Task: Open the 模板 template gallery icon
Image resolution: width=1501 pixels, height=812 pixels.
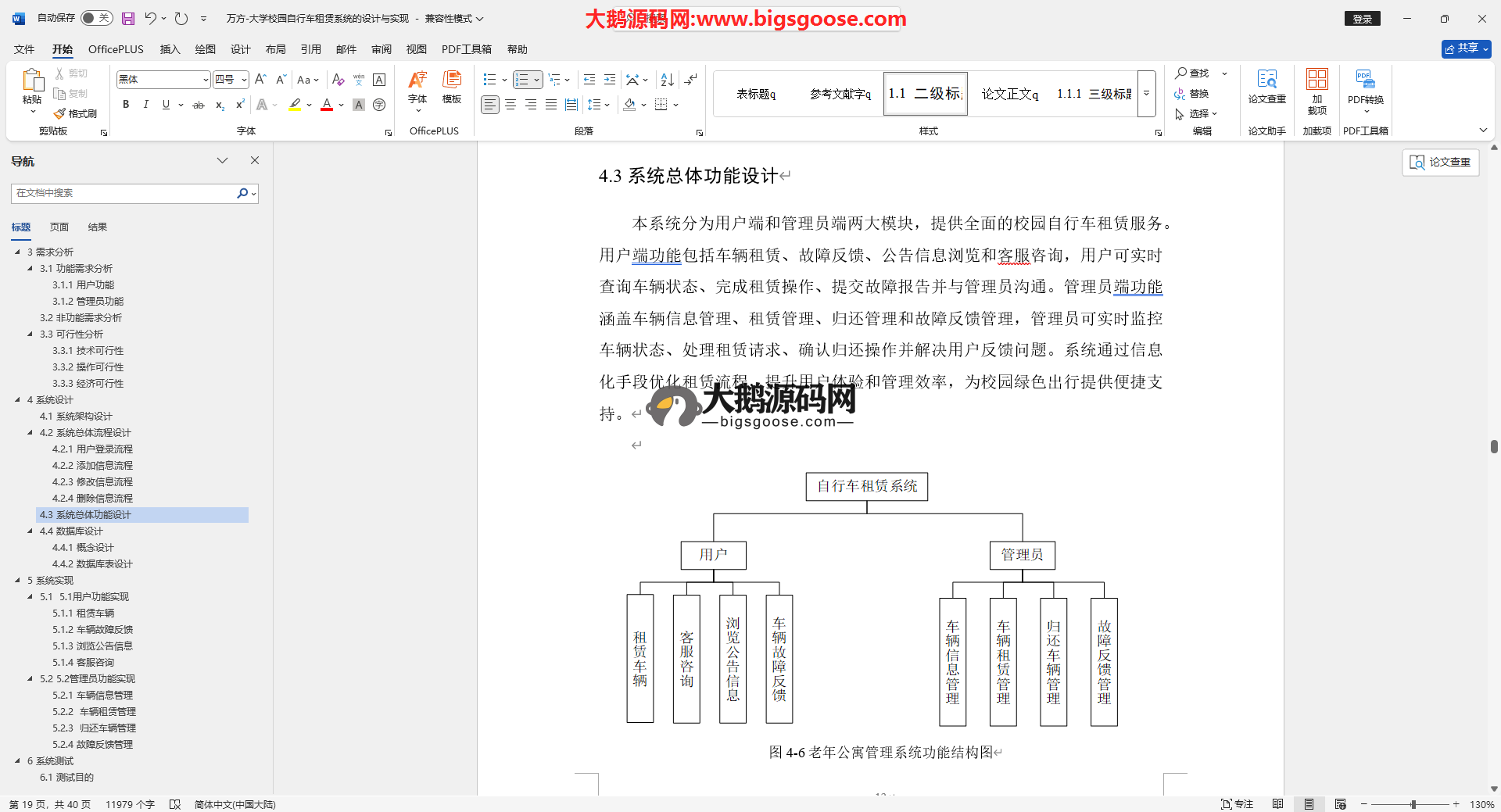Action: 452,86
